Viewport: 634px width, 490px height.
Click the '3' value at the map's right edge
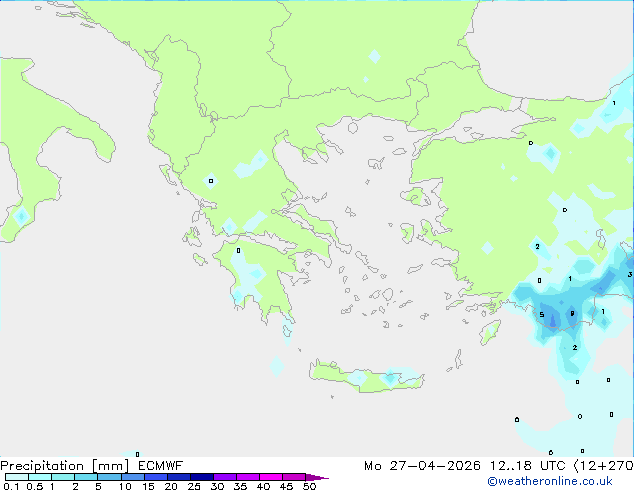point(630,275)
